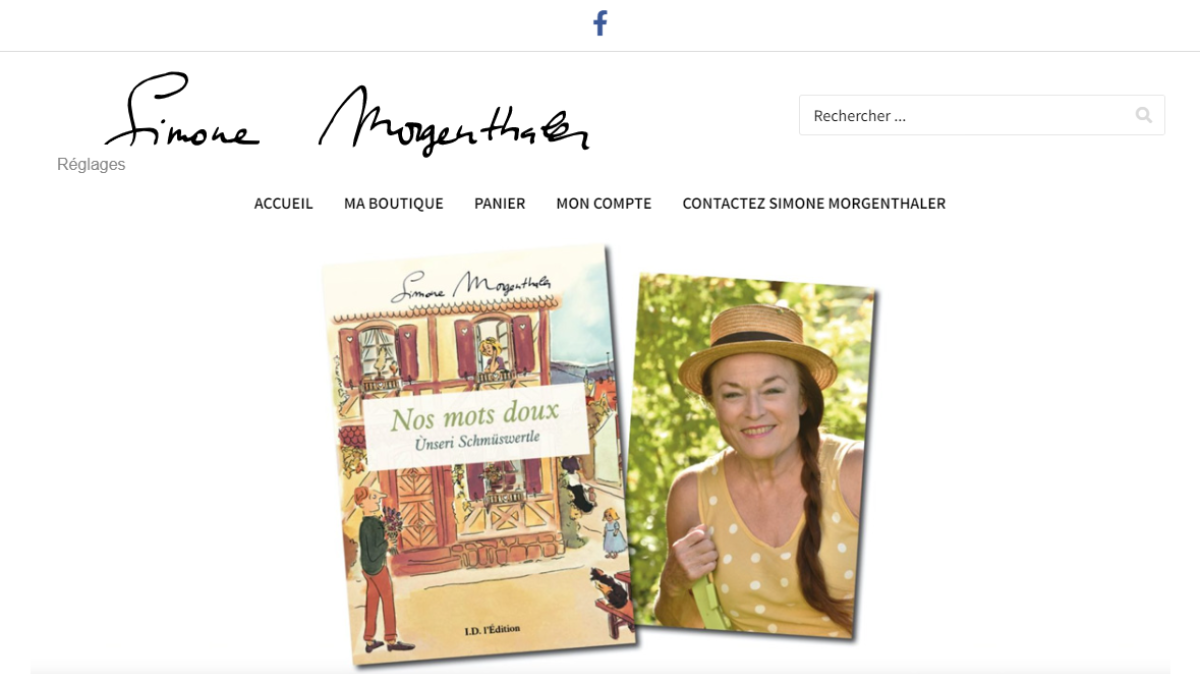Click the search magnifier icon
The height and width of the screenshot is (674, 1200).
1144,115
